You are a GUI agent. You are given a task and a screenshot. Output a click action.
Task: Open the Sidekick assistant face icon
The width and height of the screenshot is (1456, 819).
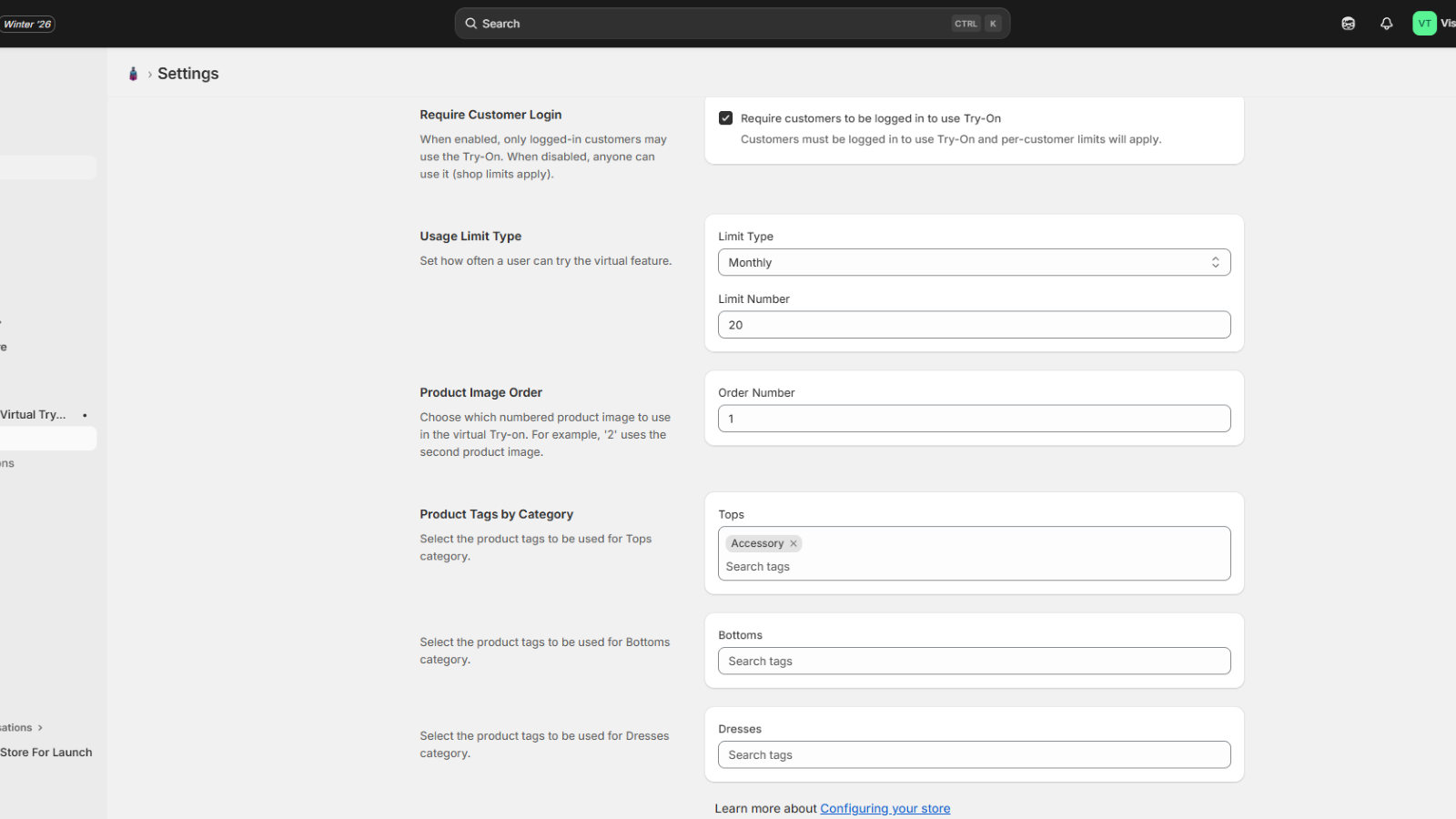click(x=1348, y=24)
